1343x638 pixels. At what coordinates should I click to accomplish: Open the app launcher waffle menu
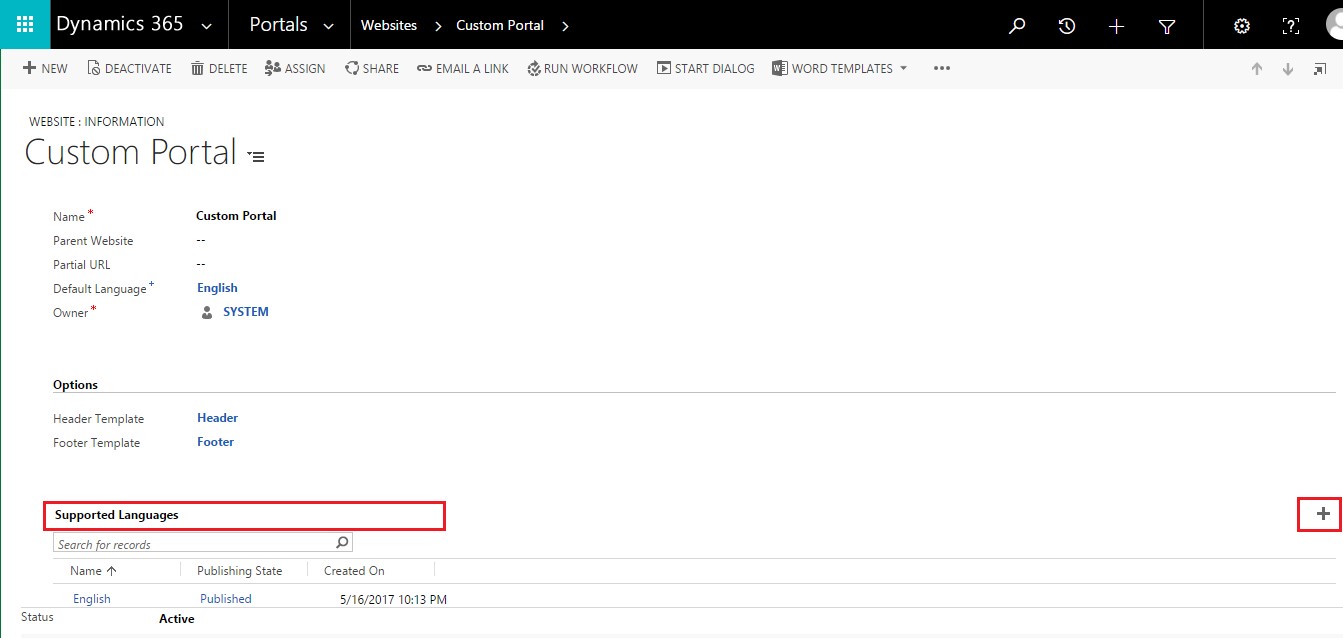(25, 25)
